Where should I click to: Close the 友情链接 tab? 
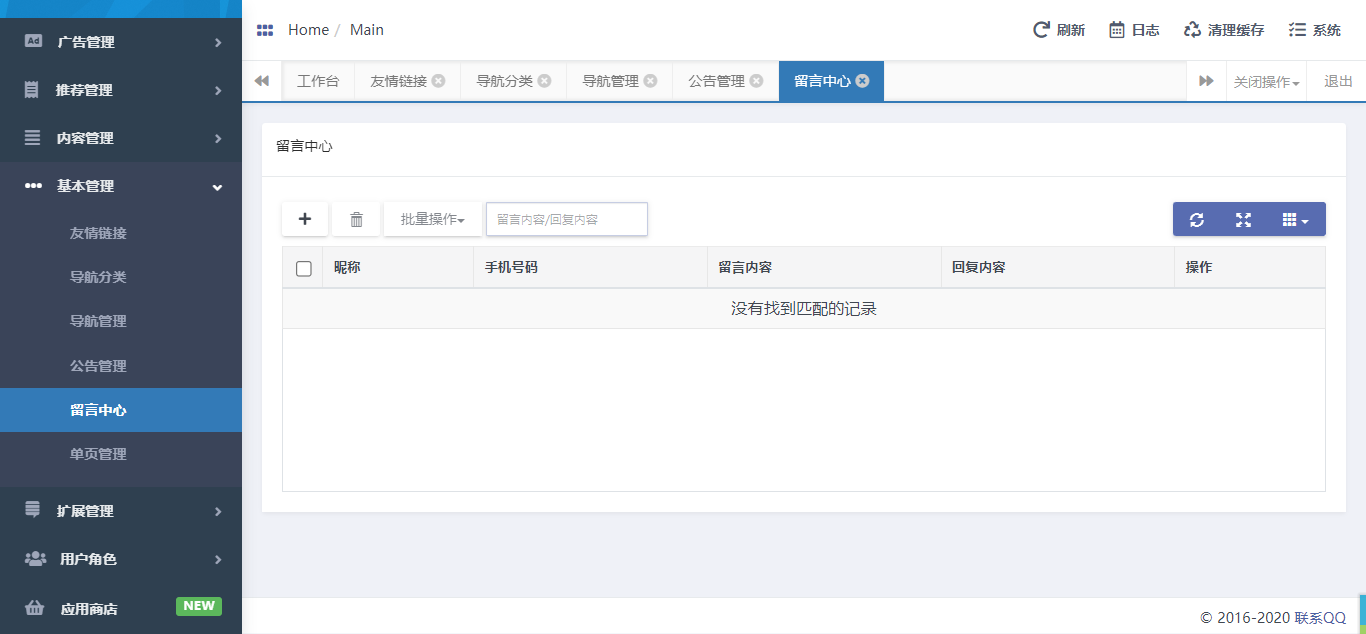click(x=438, y=81)
